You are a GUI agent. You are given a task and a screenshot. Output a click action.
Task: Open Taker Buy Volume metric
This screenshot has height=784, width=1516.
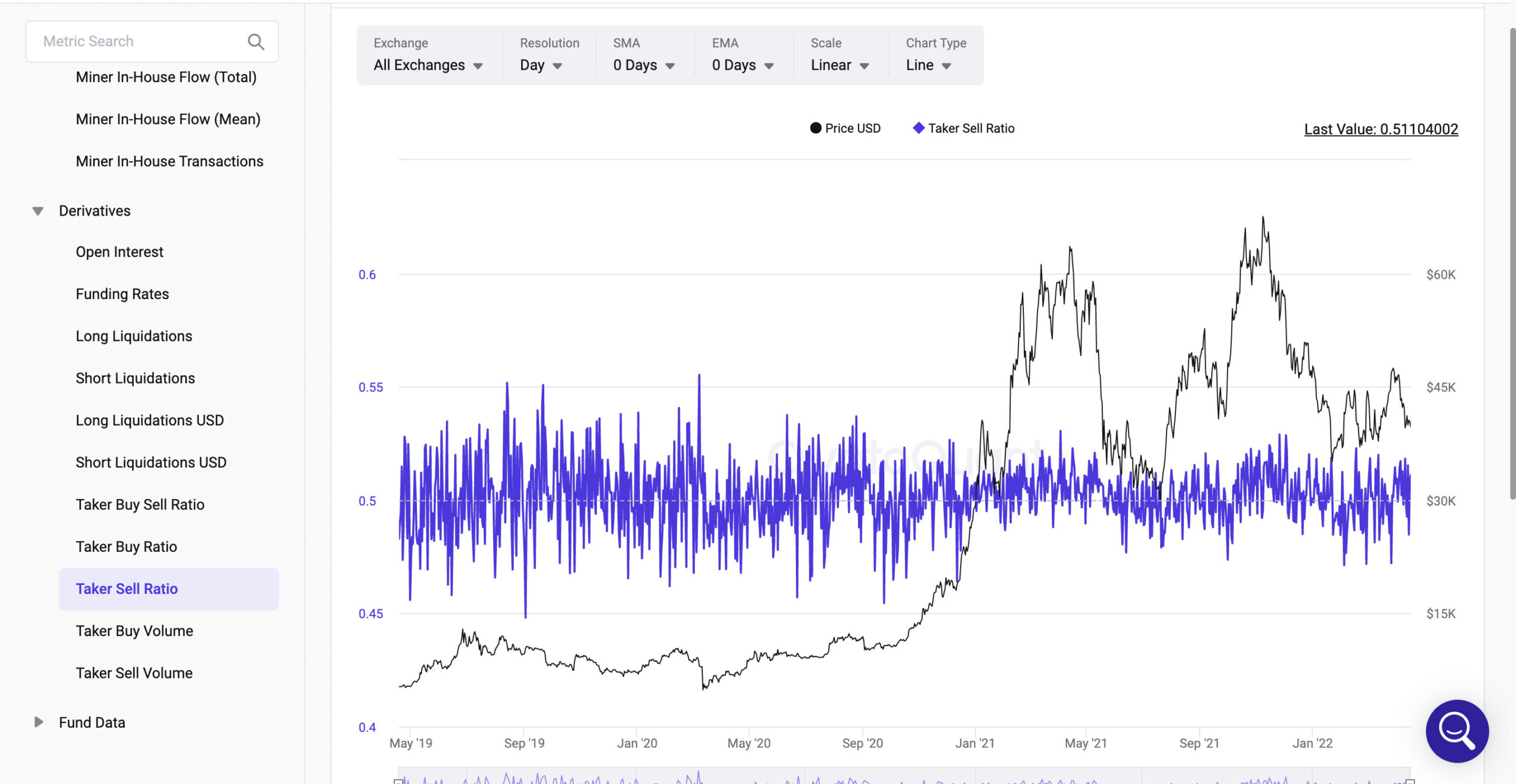click(134, 631)
